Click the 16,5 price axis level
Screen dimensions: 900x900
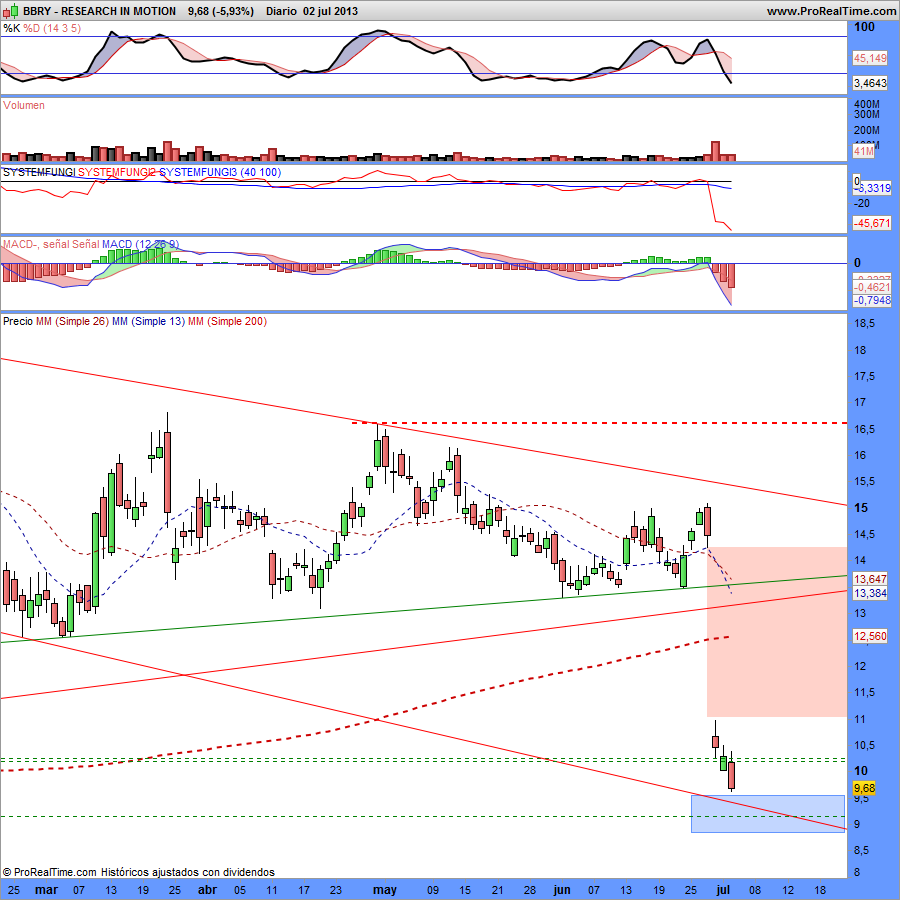[x=864, y=429]
